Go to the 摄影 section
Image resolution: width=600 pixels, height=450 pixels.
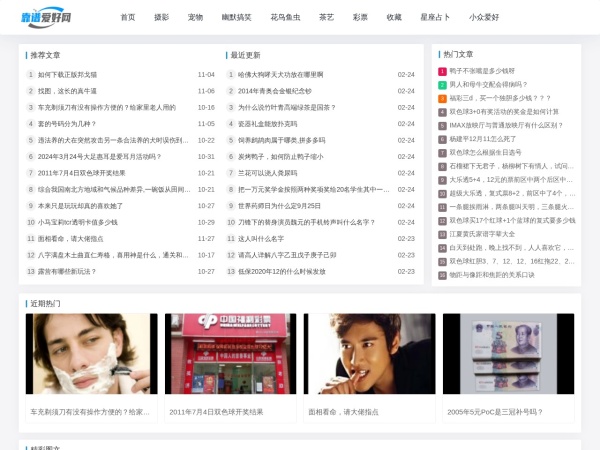coord(161,17)
